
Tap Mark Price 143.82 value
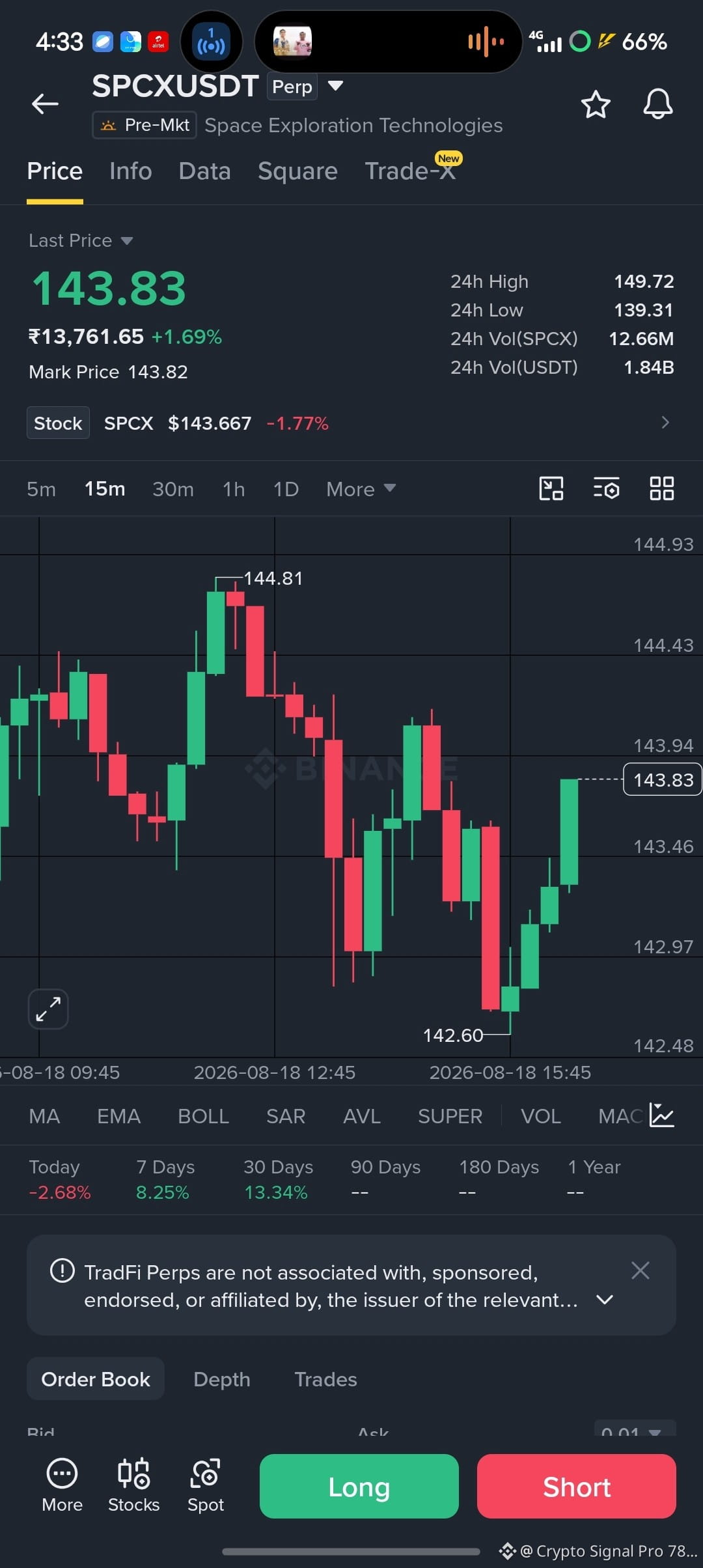pyautogui.click(x=158, y=372)
